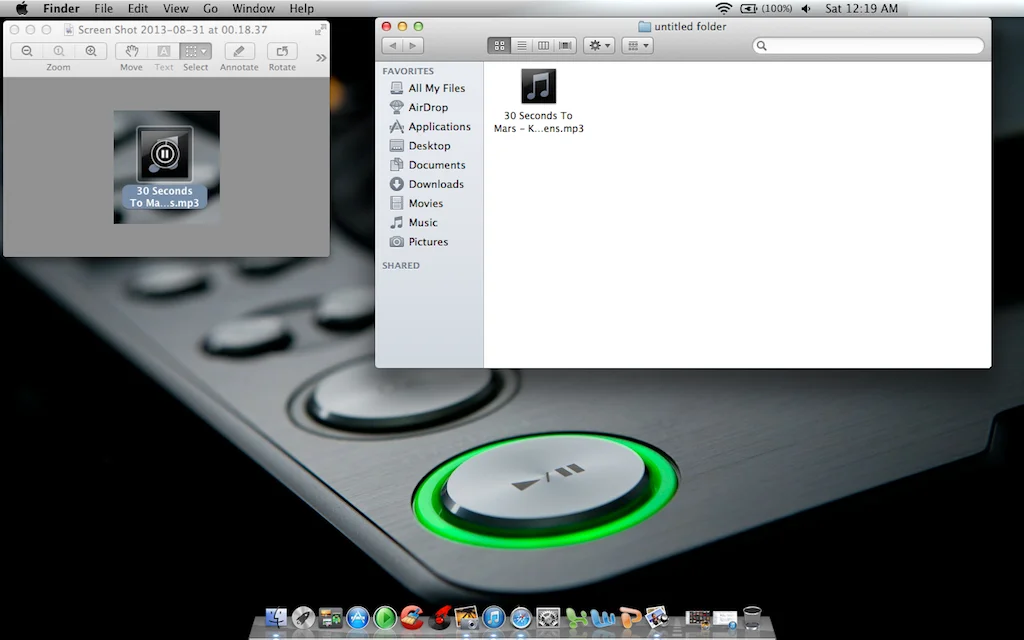Open Preview in the Dock
1024x640 pixels.
(x=657, y=617)
